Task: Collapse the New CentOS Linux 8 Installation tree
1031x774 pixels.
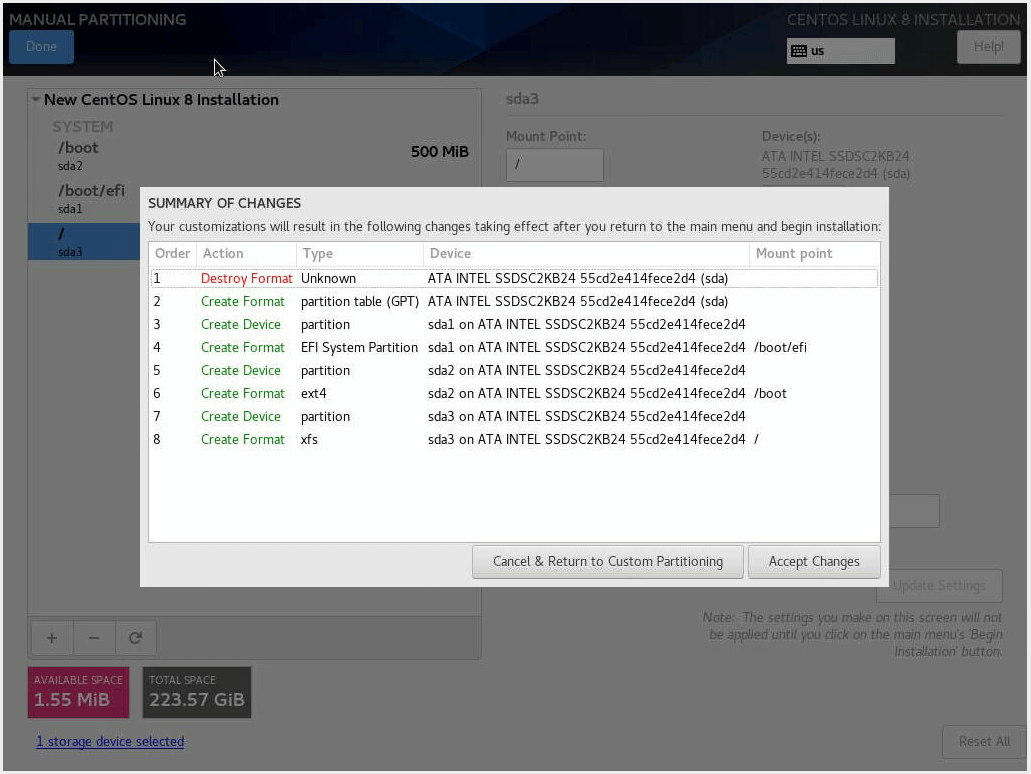Action: tap(36, 100)
